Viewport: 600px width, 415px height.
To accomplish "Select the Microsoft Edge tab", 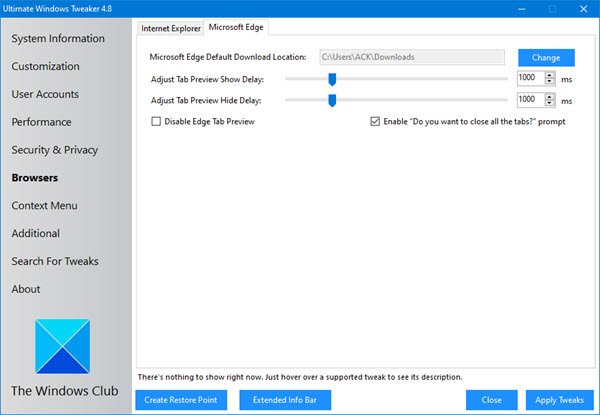I will coord(236,27).
